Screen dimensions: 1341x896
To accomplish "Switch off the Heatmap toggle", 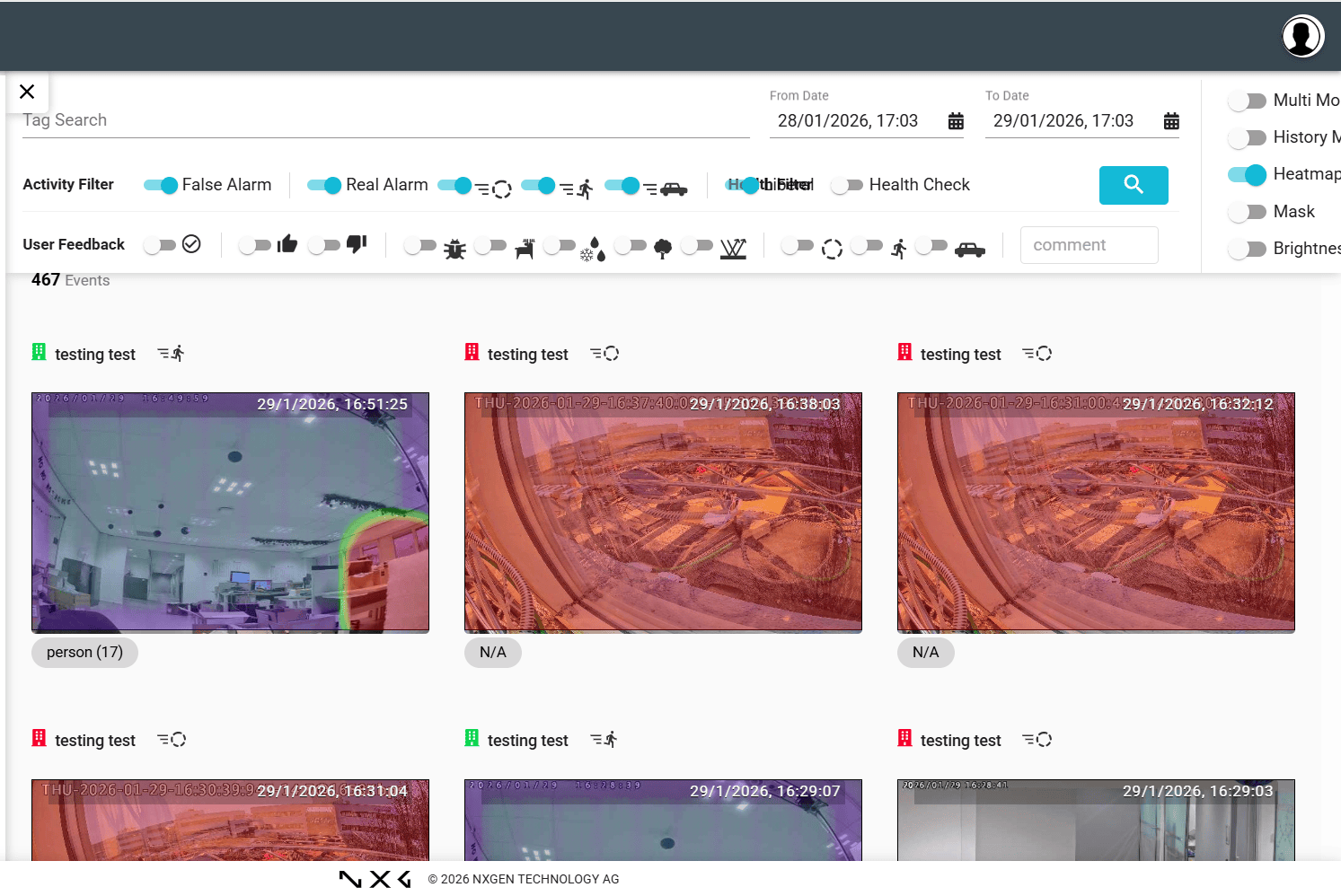I will click(x=1248, y=174).
